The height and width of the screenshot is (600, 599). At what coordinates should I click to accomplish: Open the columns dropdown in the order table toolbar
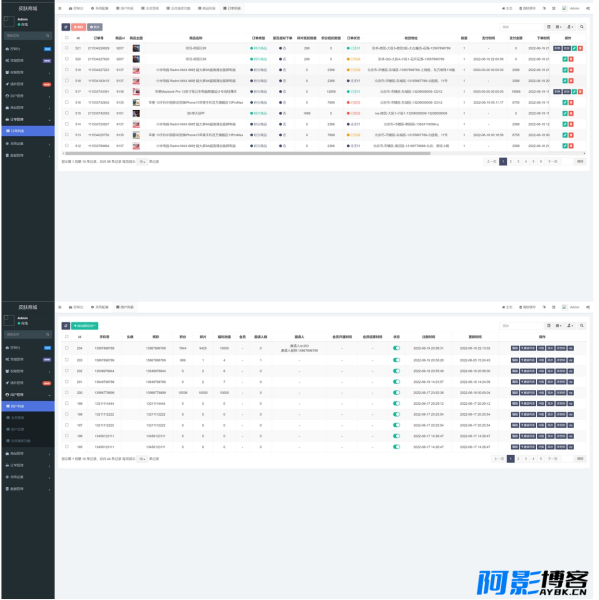click(x=558, y=27)
